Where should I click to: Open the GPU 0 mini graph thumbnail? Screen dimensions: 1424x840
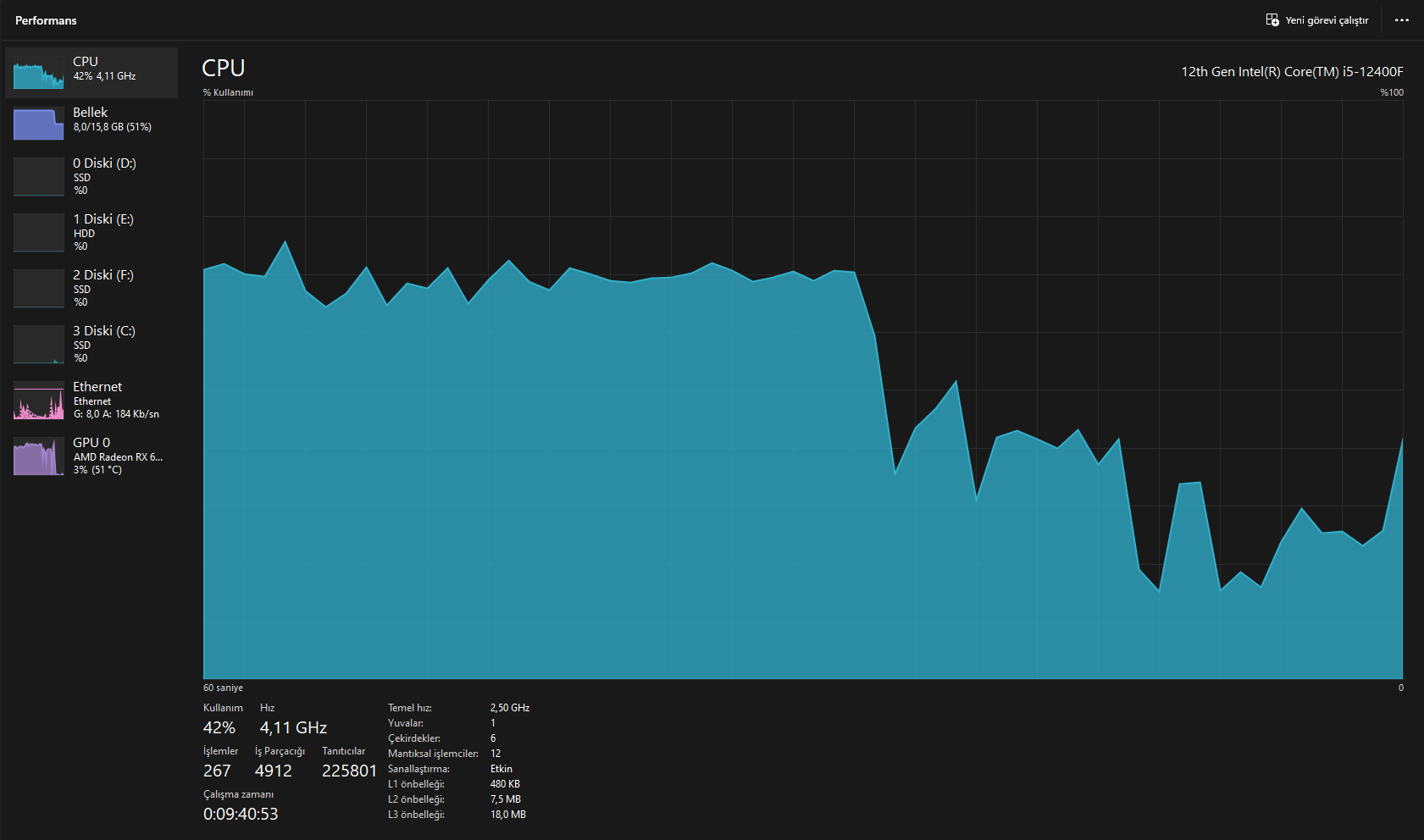(x=39, y=456)
